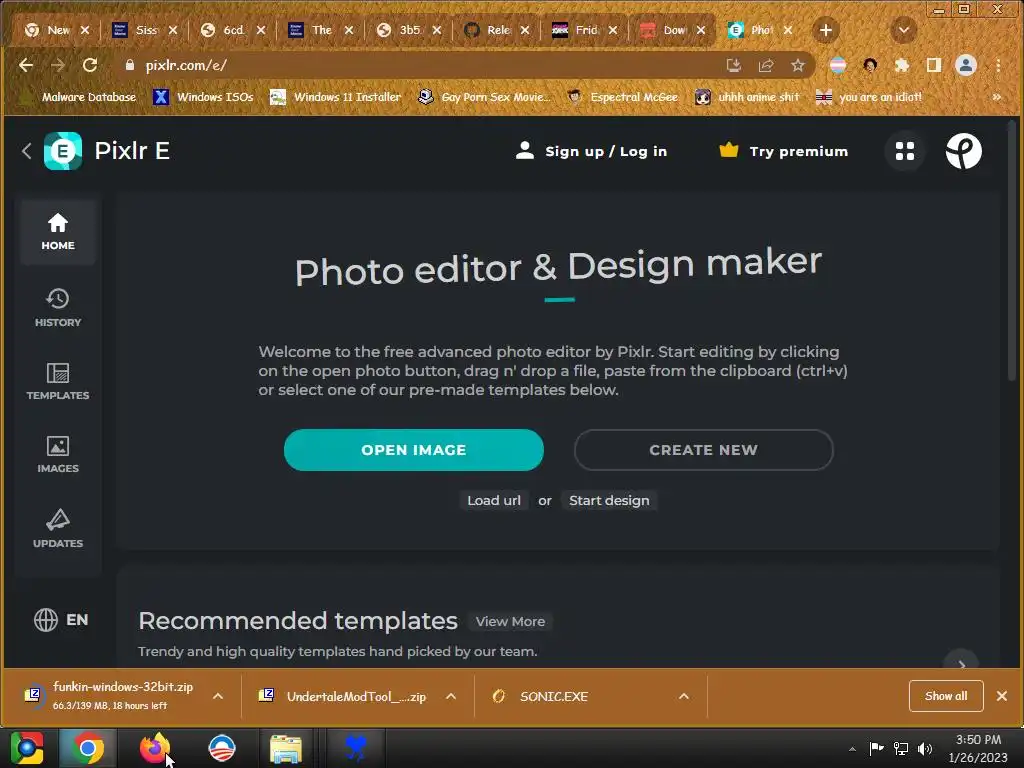Click the Action Center flag tray icon

(x=876, y=748)
